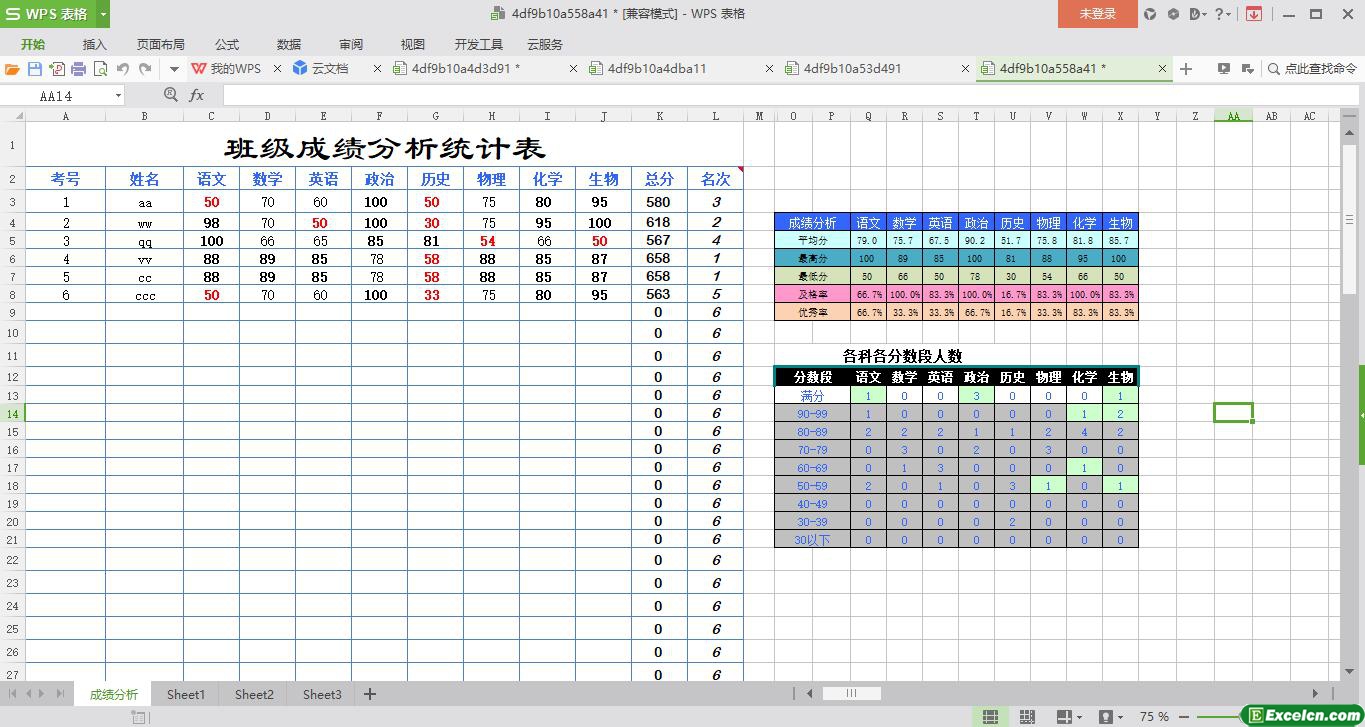Viewport: 1365px width, 727px height.
Task: Click the 未登录 login button
Action: [x=1097, y=14]
